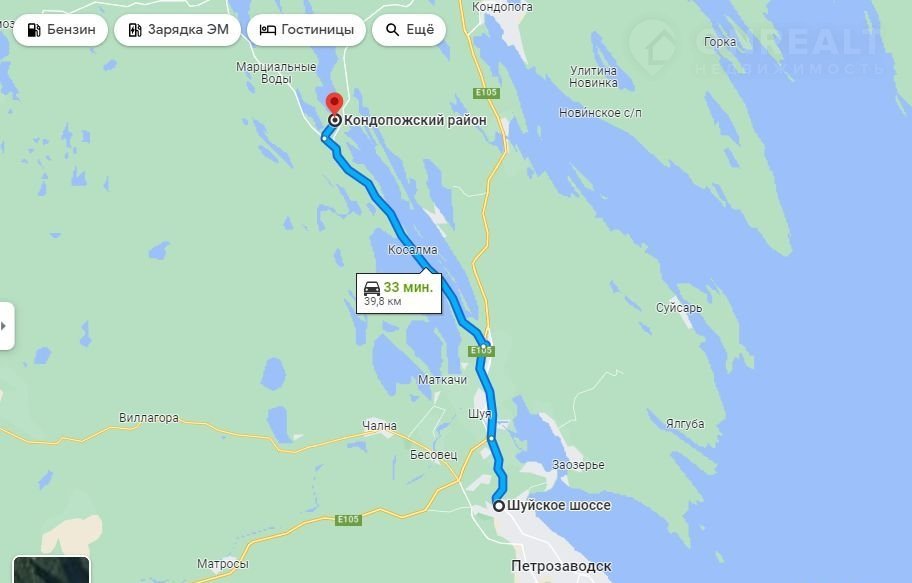
Task: Expand the collapsed side panel arrow
Action: coord(5,326)
